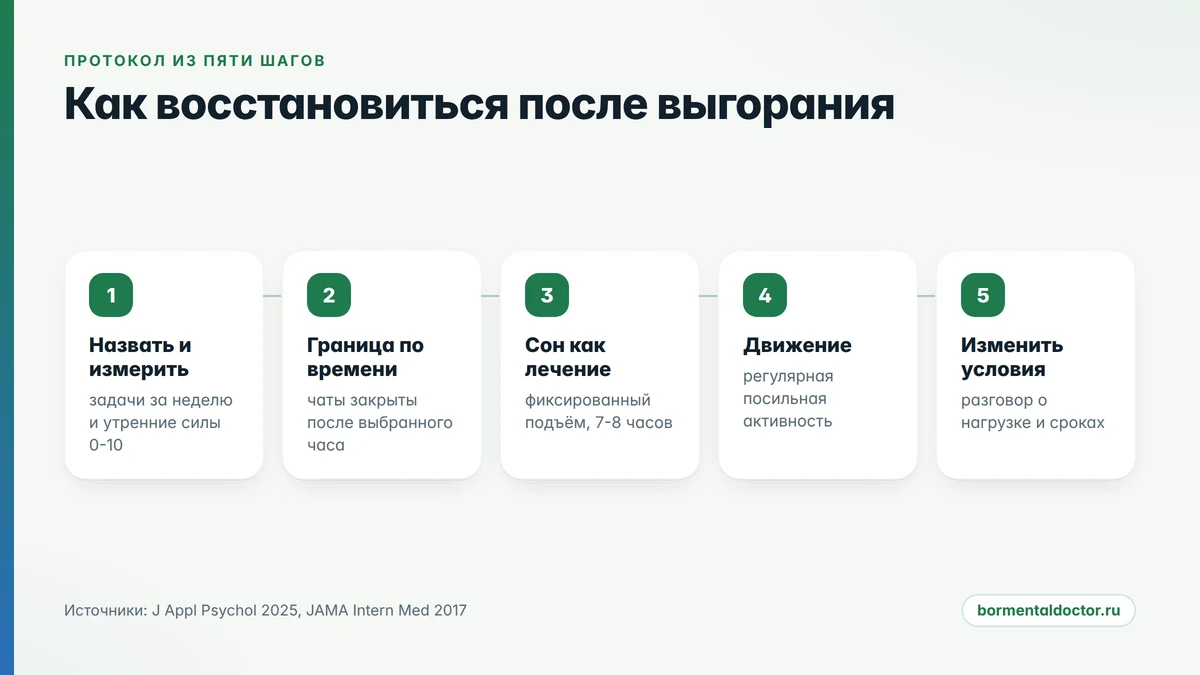The image size is (1200, 675).
Task: Click the subtitle "Протокол из пяти шагов"
Action: pos(195,60)
